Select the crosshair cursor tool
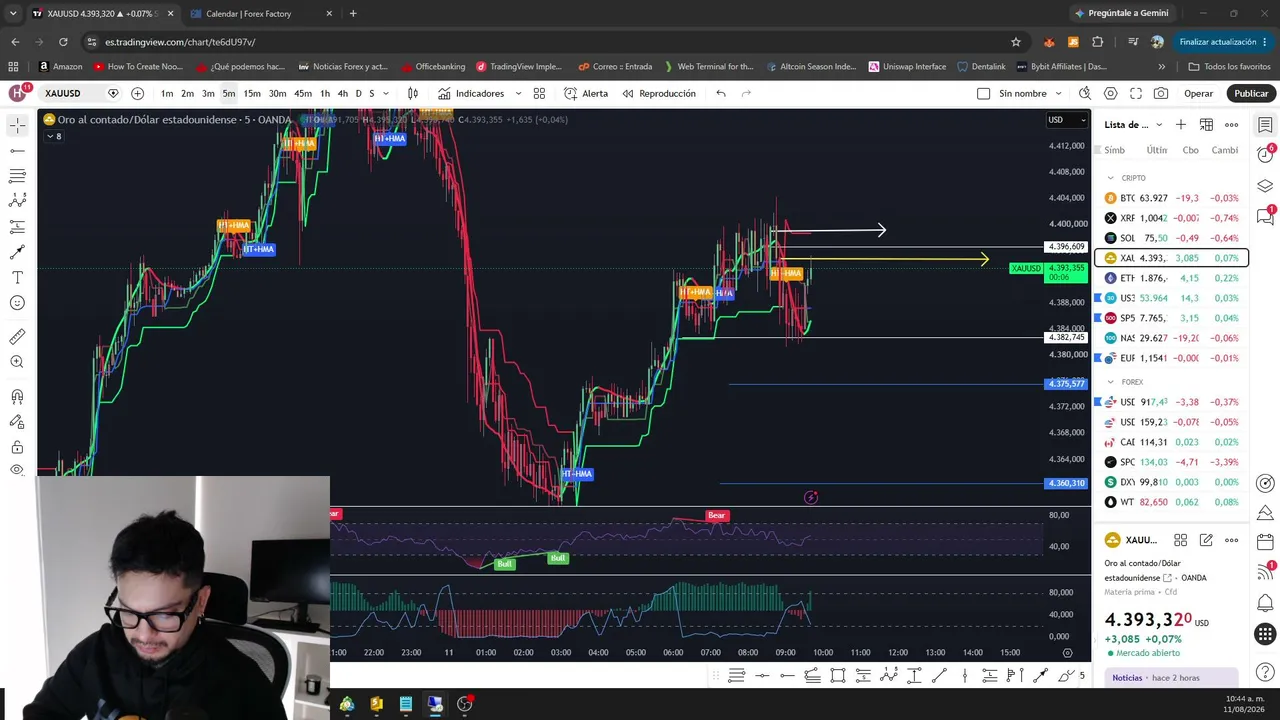Image resolution: width=1280 pixels, height=720 pixels. click(x=17, y=125)
